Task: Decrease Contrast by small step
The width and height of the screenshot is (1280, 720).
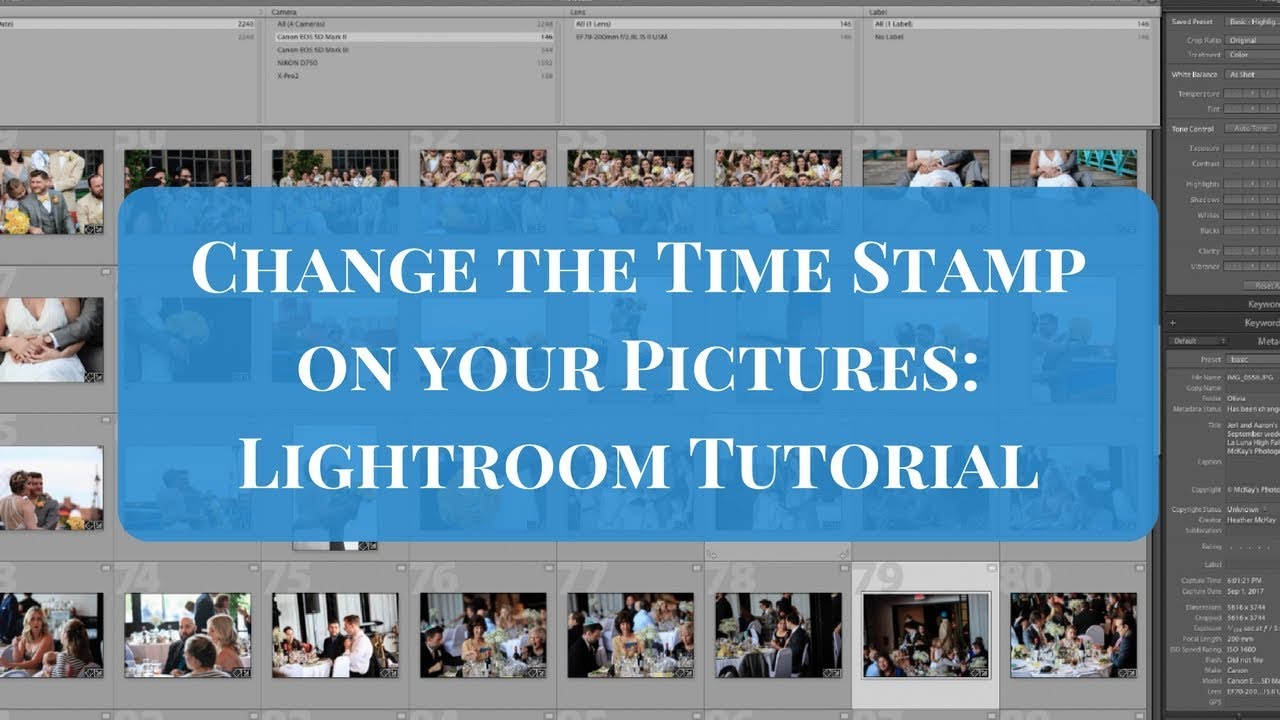Action: coord(1252,163)
